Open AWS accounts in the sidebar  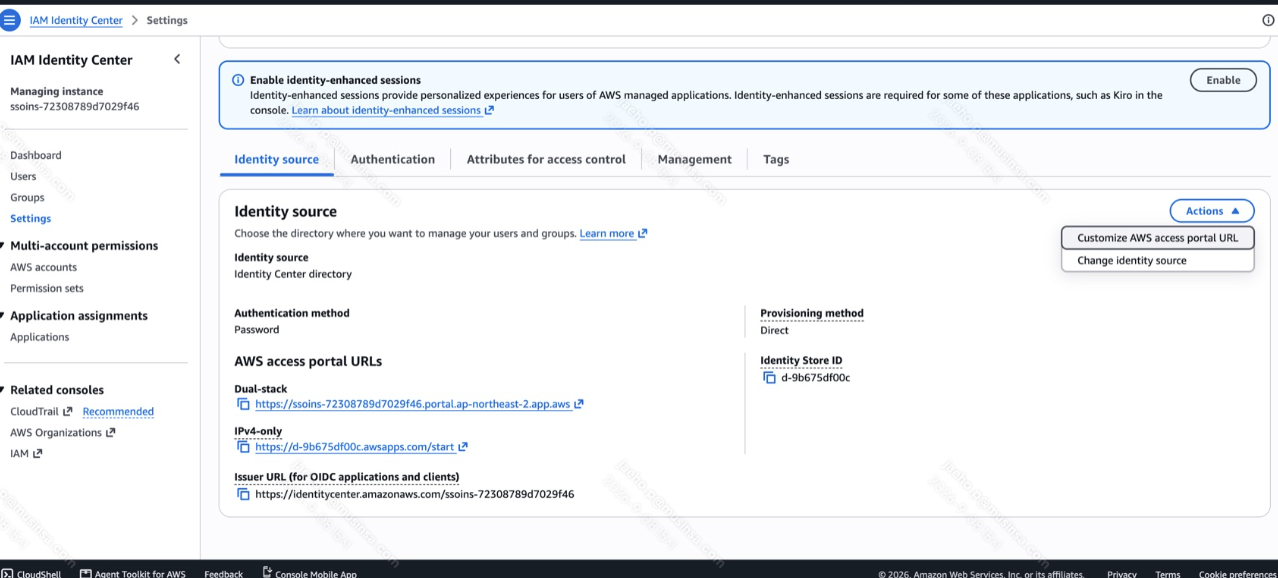coord(43,267)
